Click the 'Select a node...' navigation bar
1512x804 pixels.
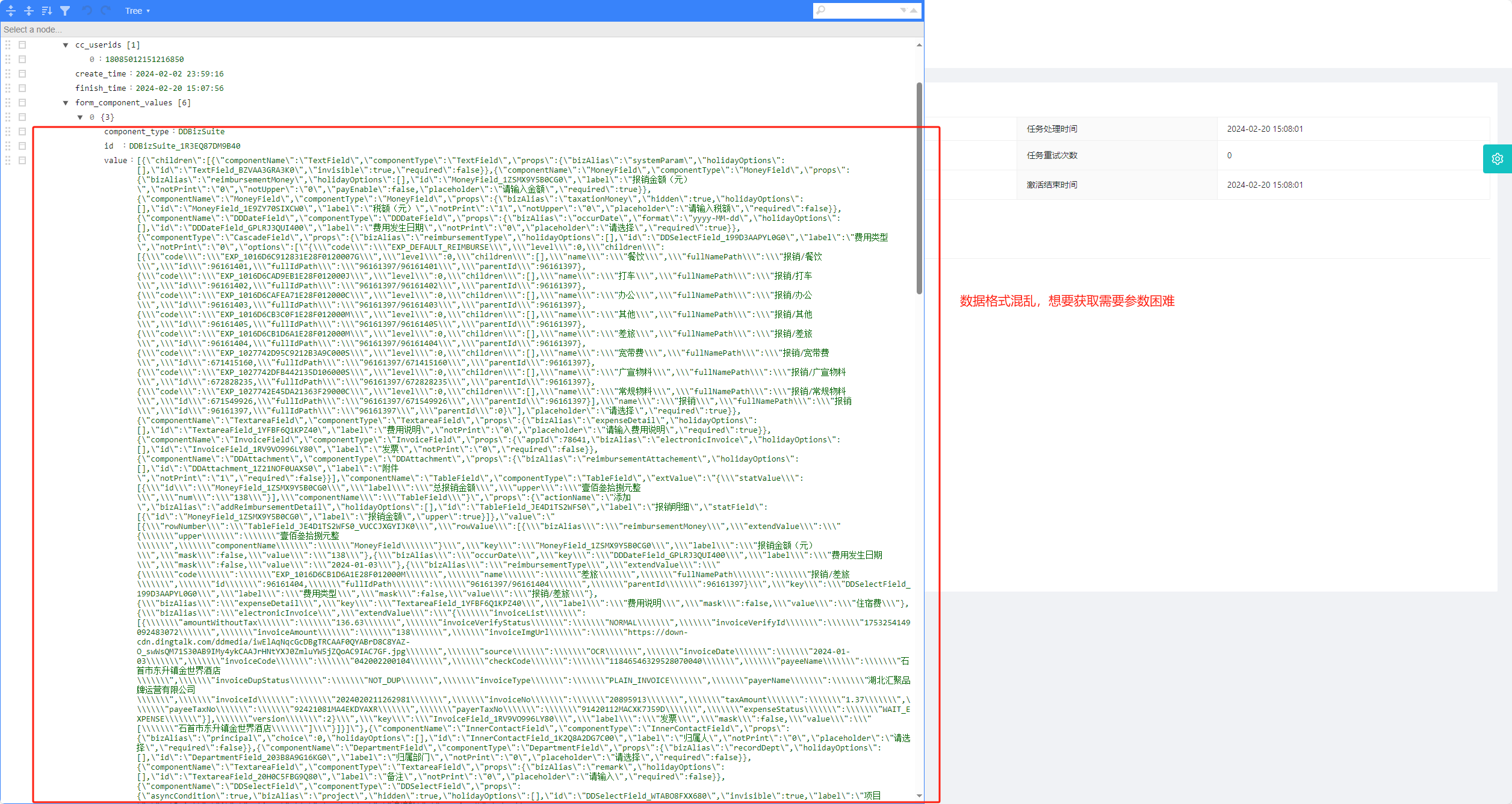462,29
